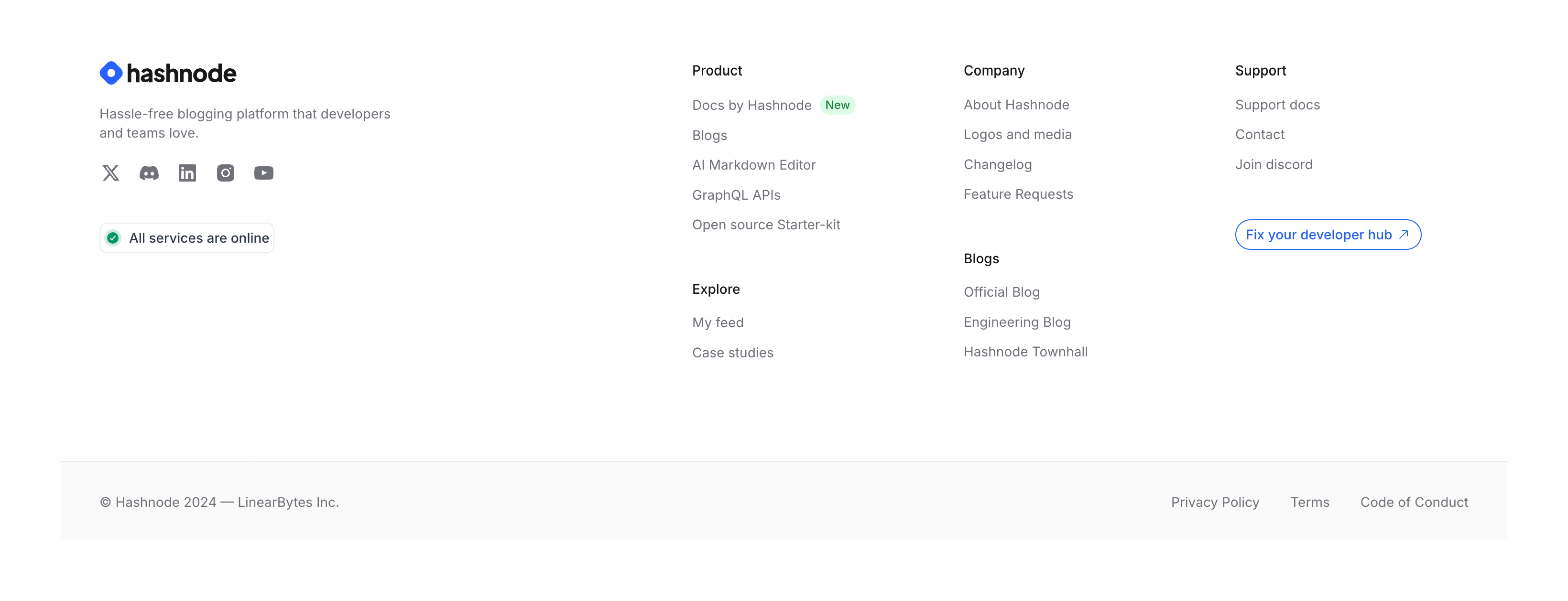View the Code of Conduct
The image size is (1568, 601).
tap(1414, 503)
